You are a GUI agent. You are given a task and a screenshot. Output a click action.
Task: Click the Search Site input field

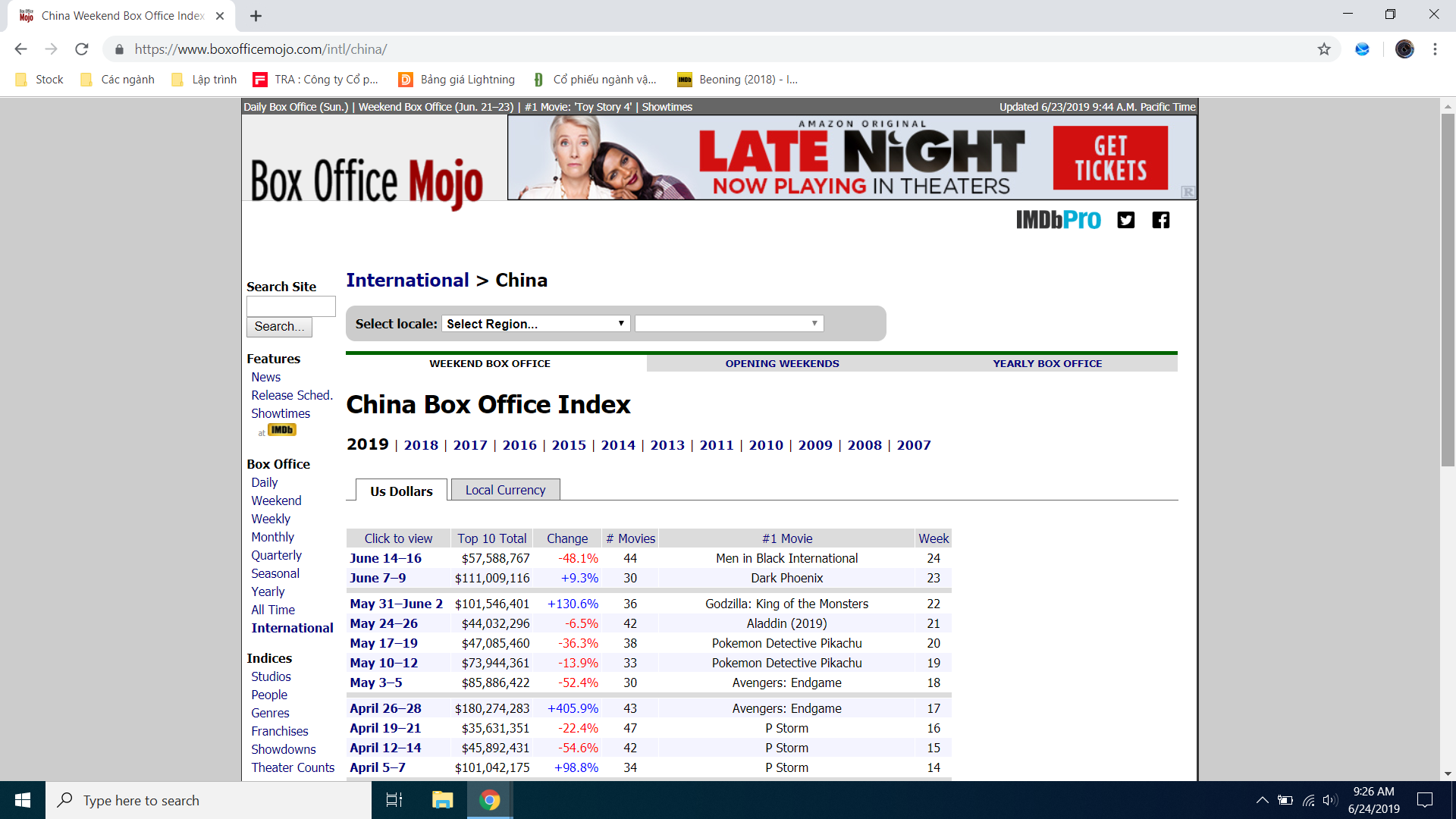tap(290, 306)
